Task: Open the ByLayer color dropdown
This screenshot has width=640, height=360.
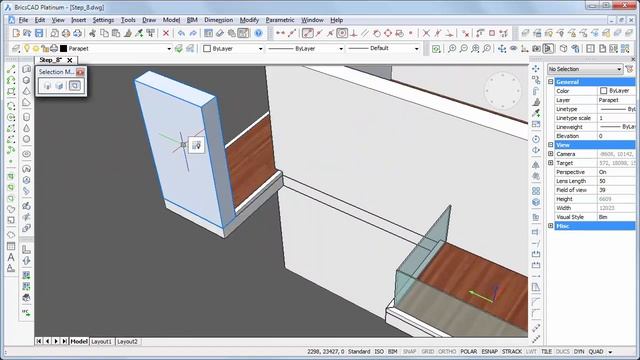Action: (260, 49)
